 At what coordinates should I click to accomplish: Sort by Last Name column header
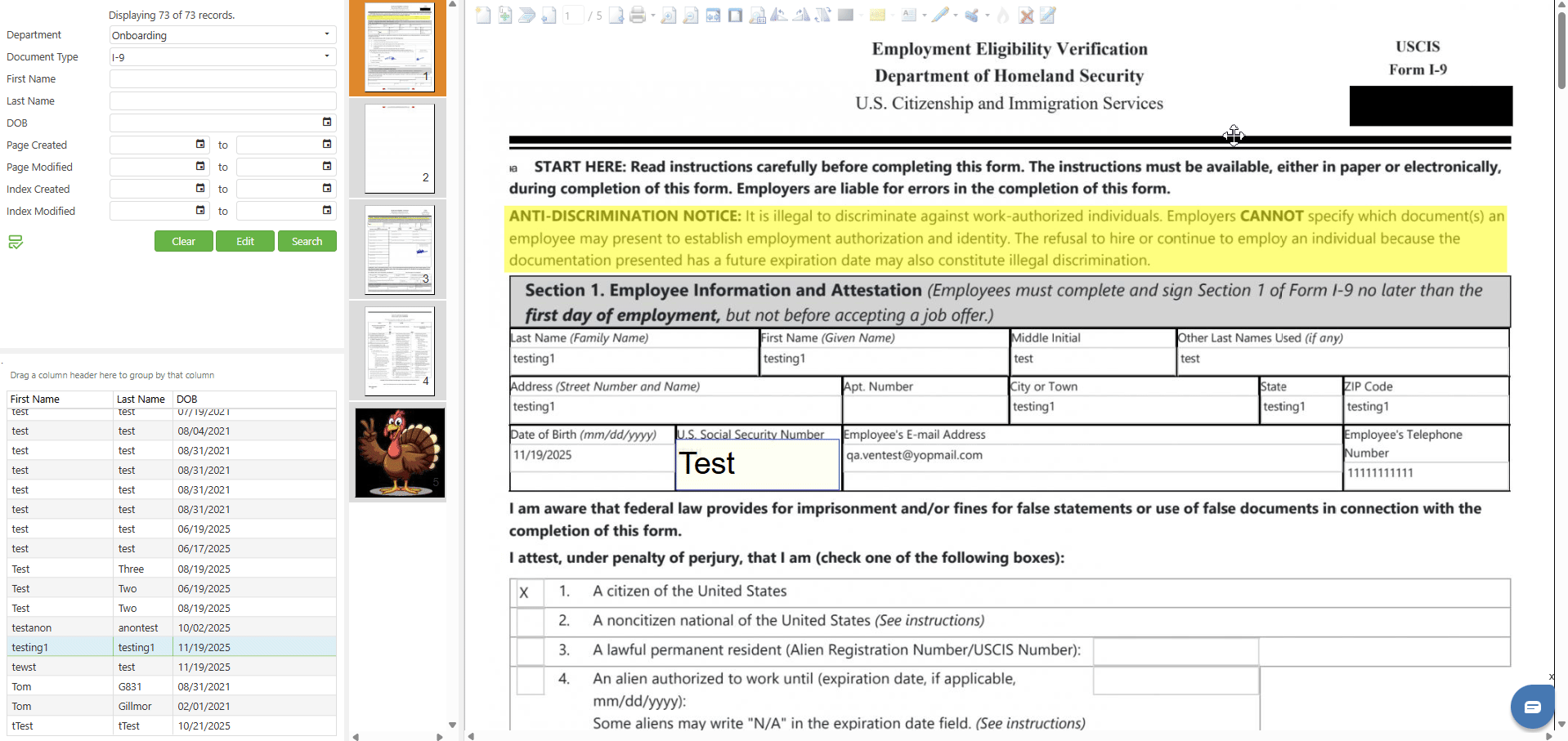(x=142, y=399)
